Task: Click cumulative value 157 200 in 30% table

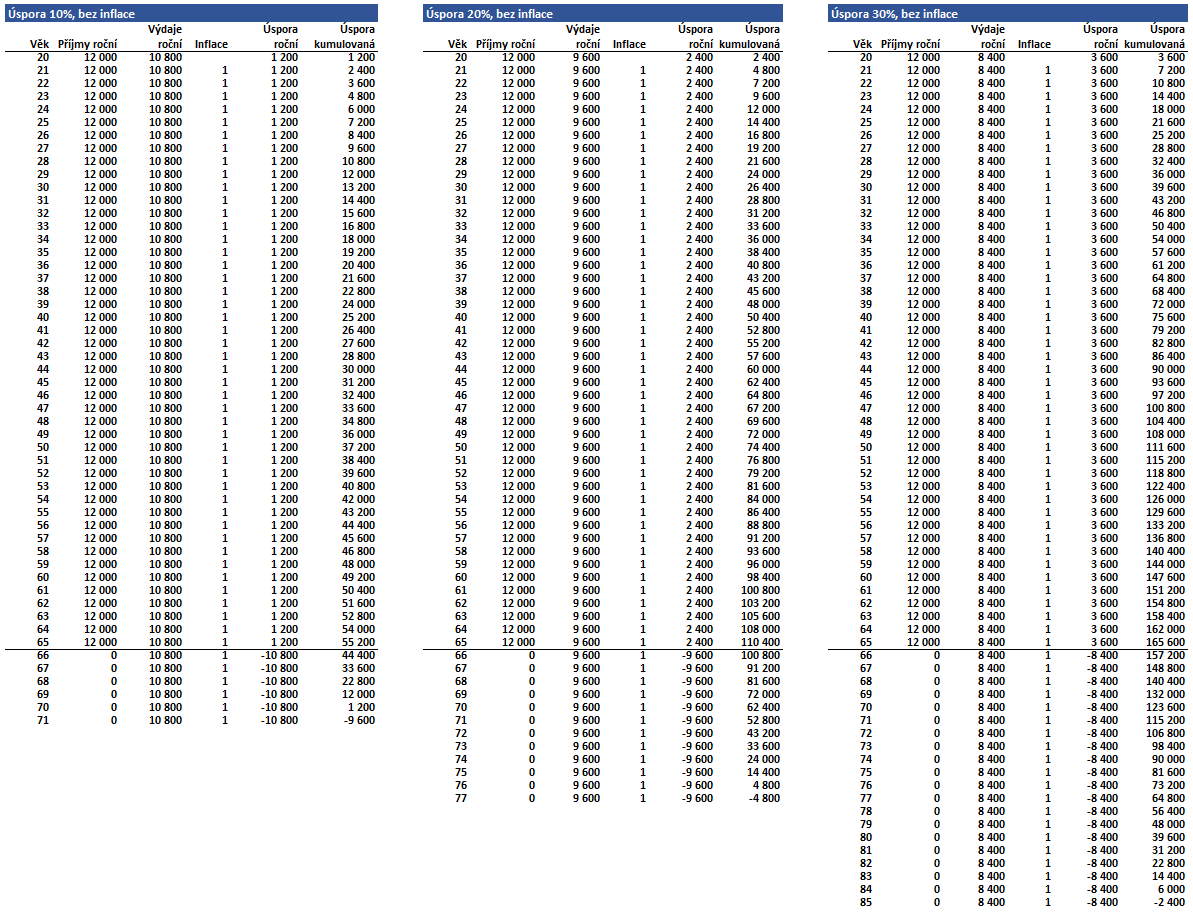Action: click(1165, 655)
